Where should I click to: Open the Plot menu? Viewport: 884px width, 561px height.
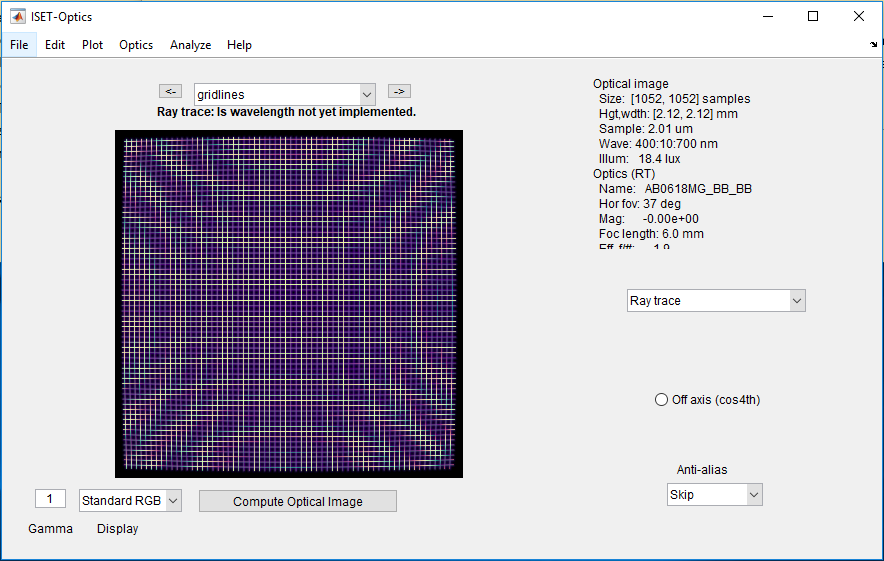point(92,45)
